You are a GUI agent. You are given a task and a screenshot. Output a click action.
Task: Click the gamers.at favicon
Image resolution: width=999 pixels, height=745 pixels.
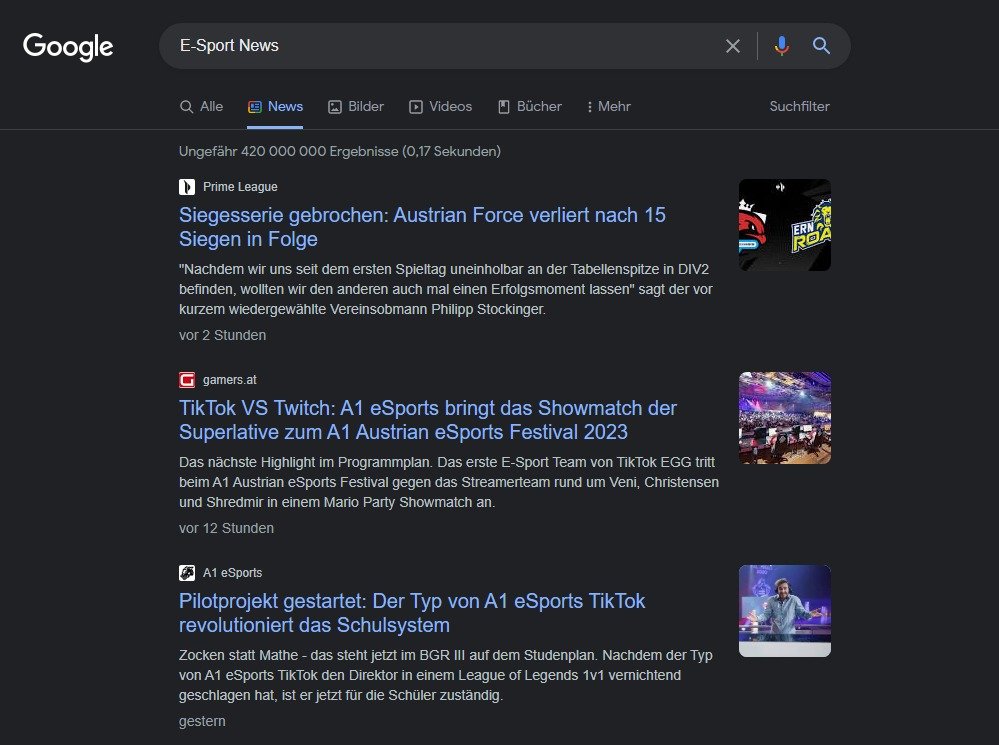click(187, 380)
